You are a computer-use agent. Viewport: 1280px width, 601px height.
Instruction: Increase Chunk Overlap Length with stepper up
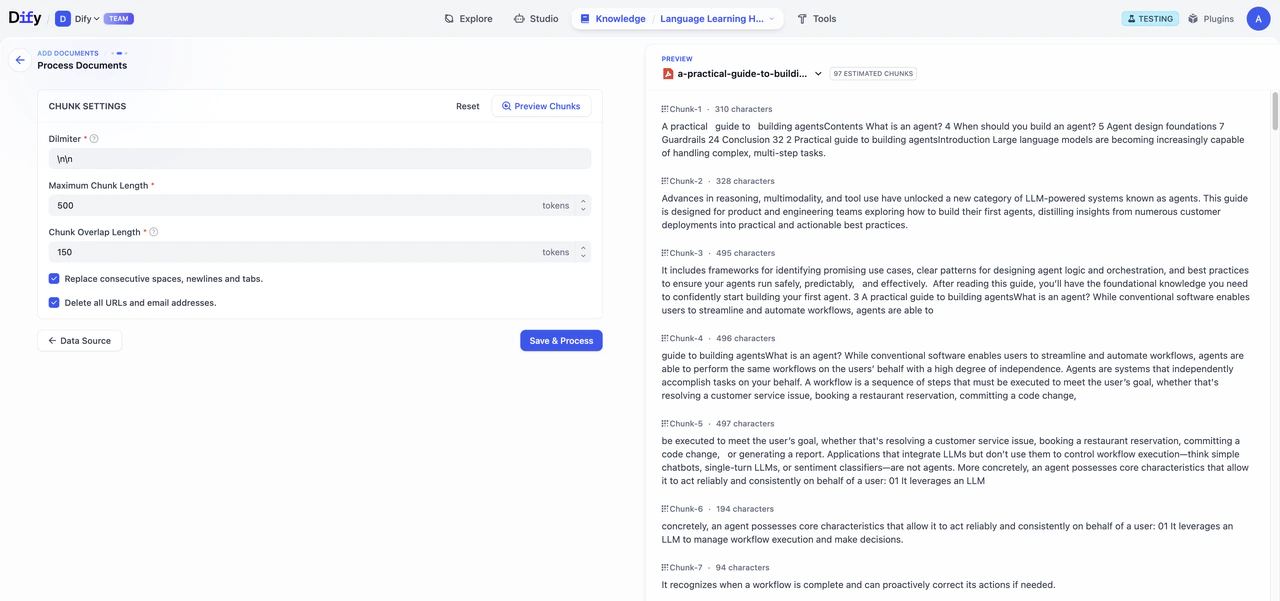pyautogui.click(x=584, y=248)
